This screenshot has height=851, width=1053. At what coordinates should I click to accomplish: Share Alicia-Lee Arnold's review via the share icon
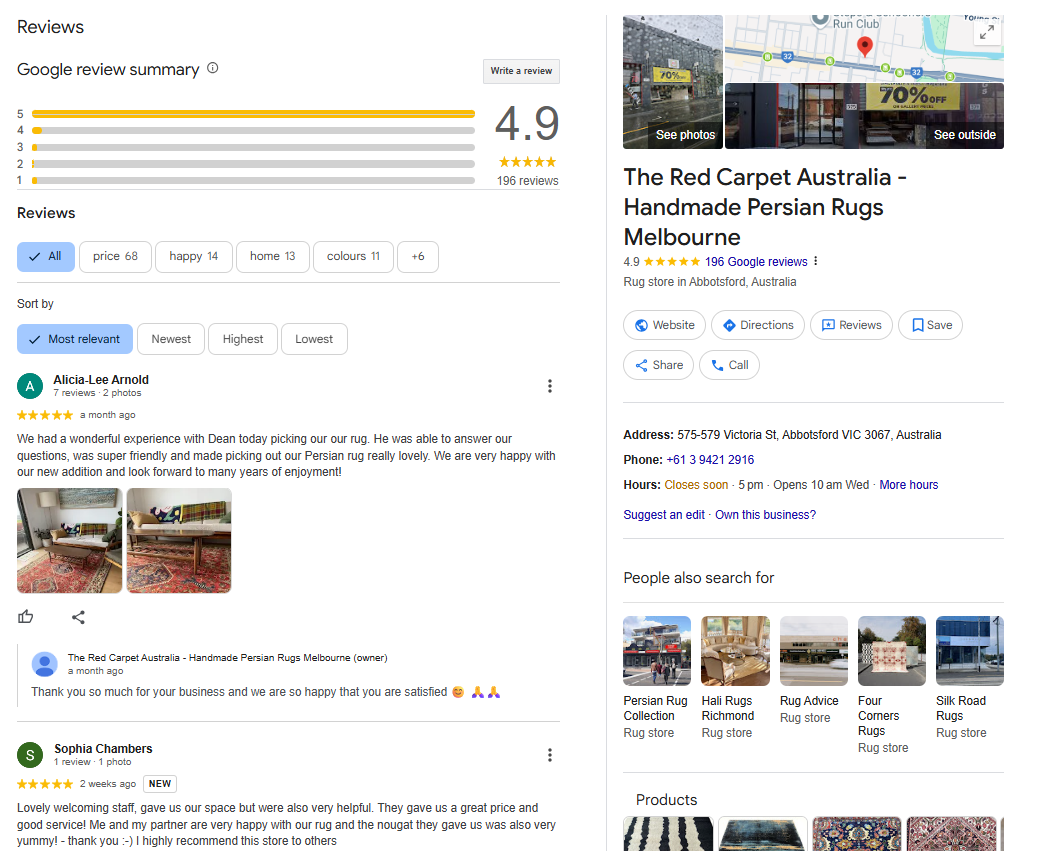(x=79, y=617)
